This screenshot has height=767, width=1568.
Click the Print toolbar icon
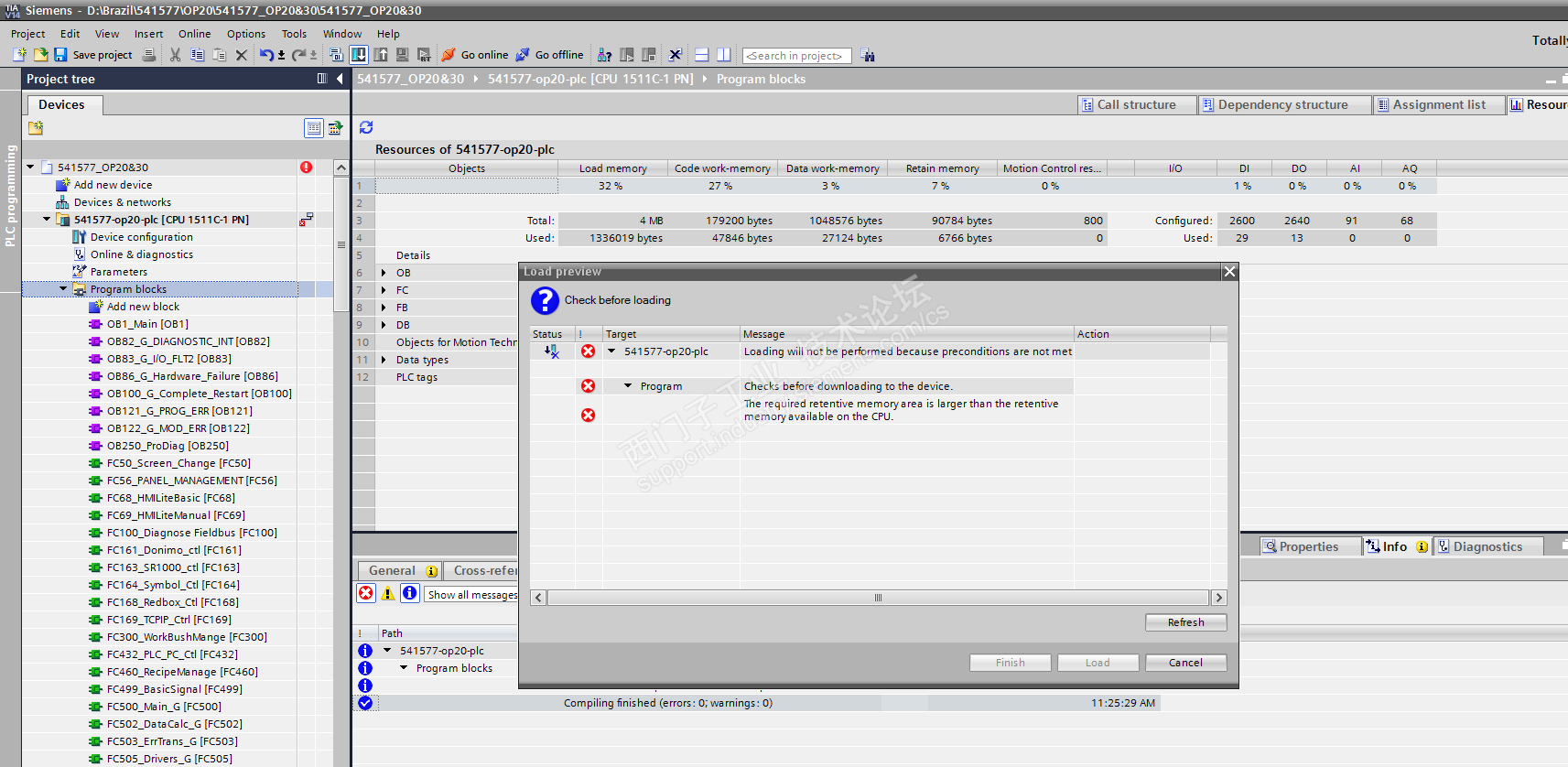[149, 55]
